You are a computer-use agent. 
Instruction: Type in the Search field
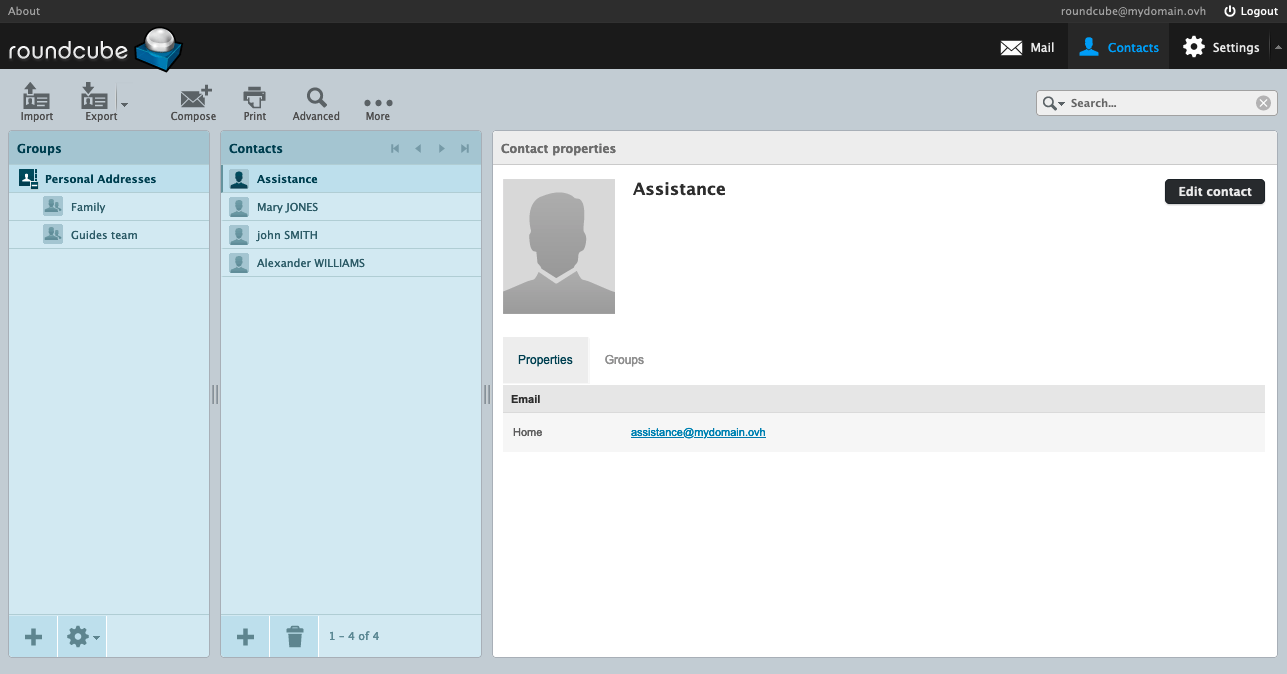tap(1160, 103)
